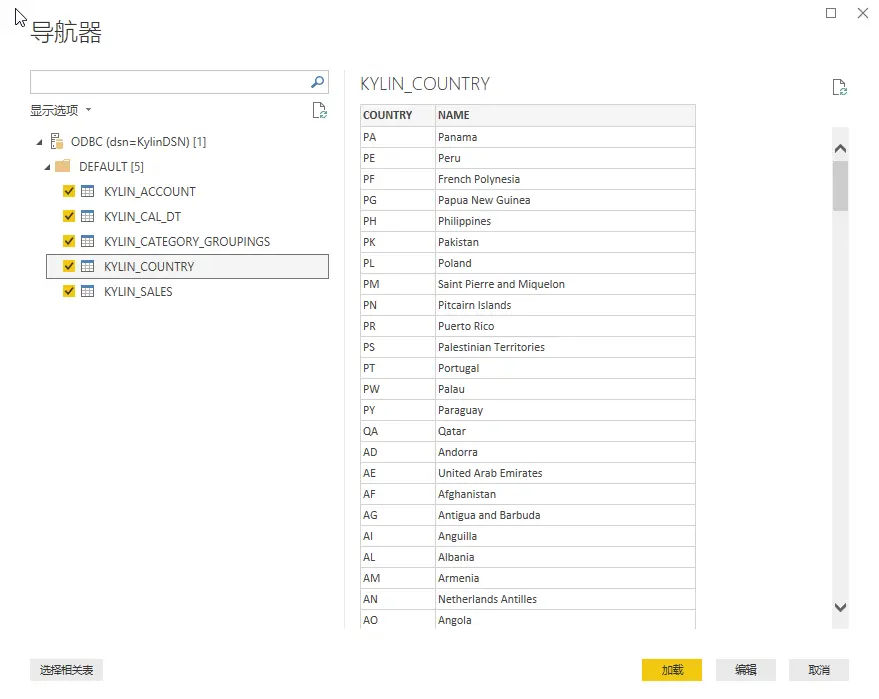Click the 选择相关表 button
The height and width of the screenshot is (699, 879).
(66, 670)
